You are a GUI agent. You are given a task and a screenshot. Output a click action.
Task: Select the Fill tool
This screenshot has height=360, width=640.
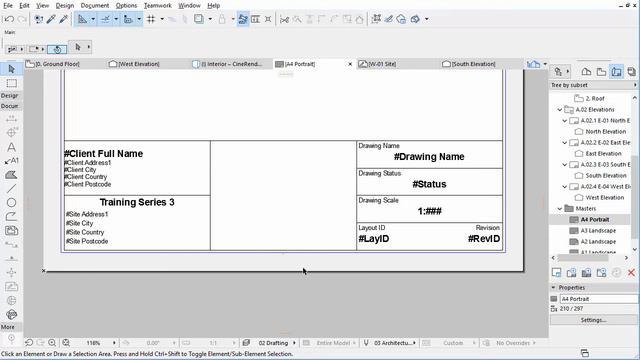[11, 175]
